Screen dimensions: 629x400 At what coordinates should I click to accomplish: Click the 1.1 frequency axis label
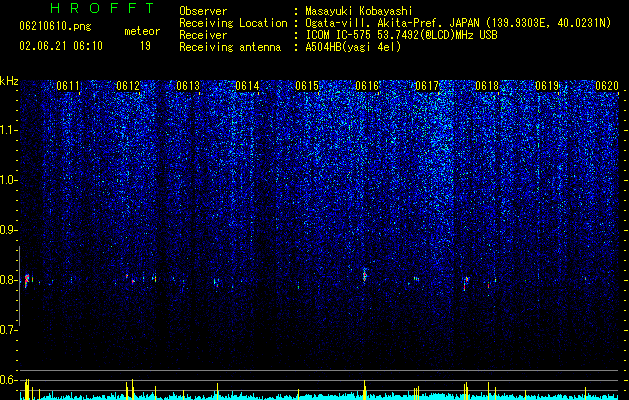coord(8,130)
